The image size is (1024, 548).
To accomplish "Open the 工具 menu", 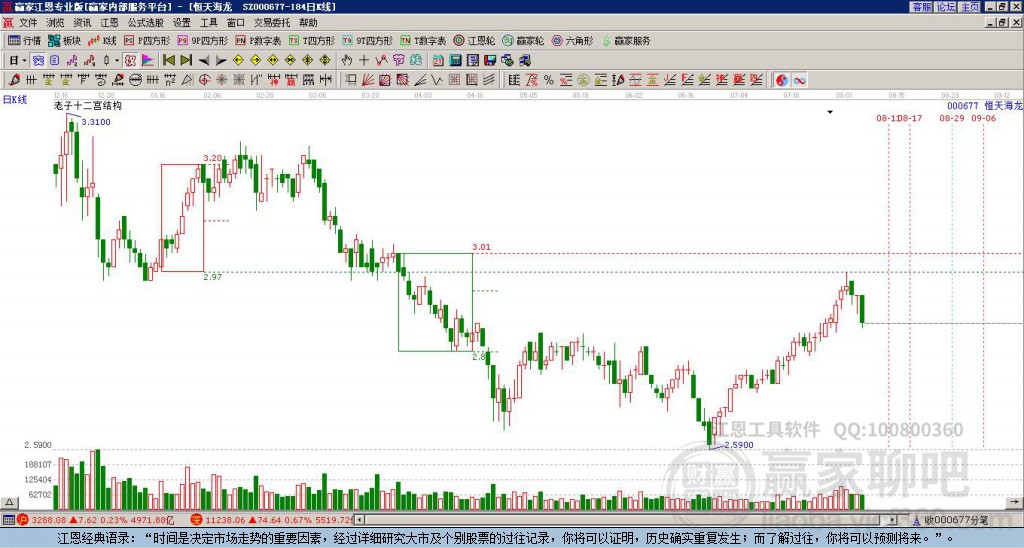I will point(209,23).
